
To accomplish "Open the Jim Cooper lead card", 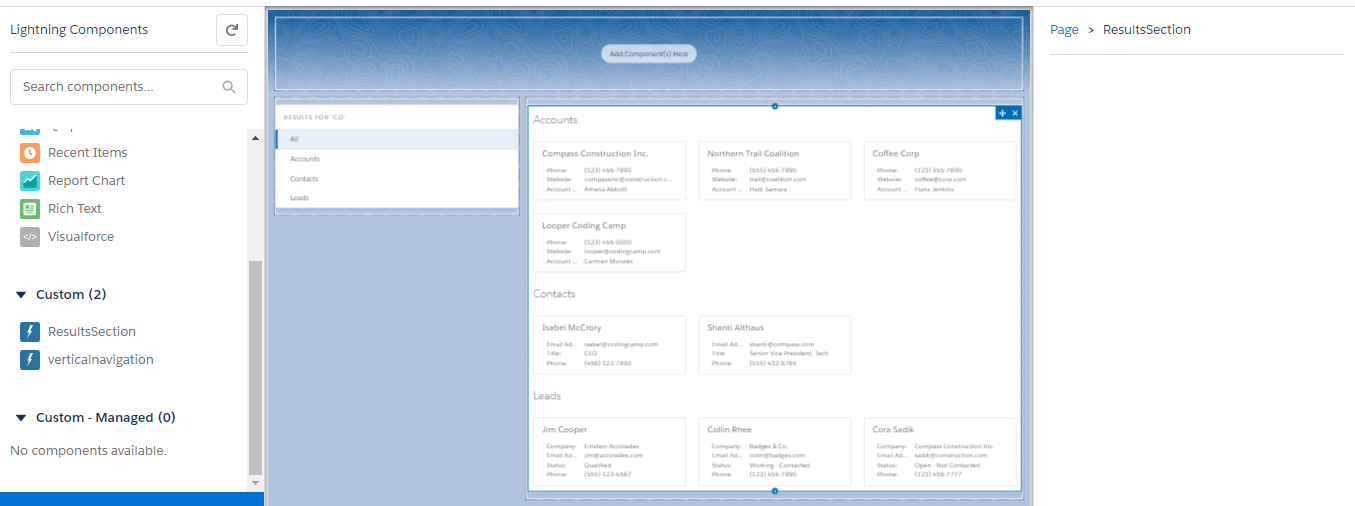I will [610, 452].
